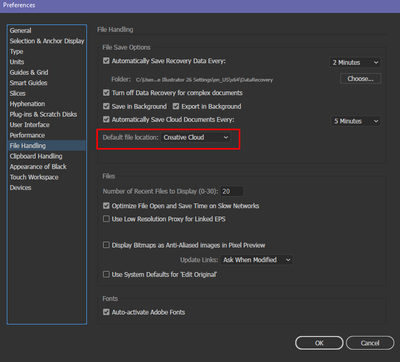Click the Number of Recent Files input field
This screenshot has width=400, height=362.
(232, 191)
